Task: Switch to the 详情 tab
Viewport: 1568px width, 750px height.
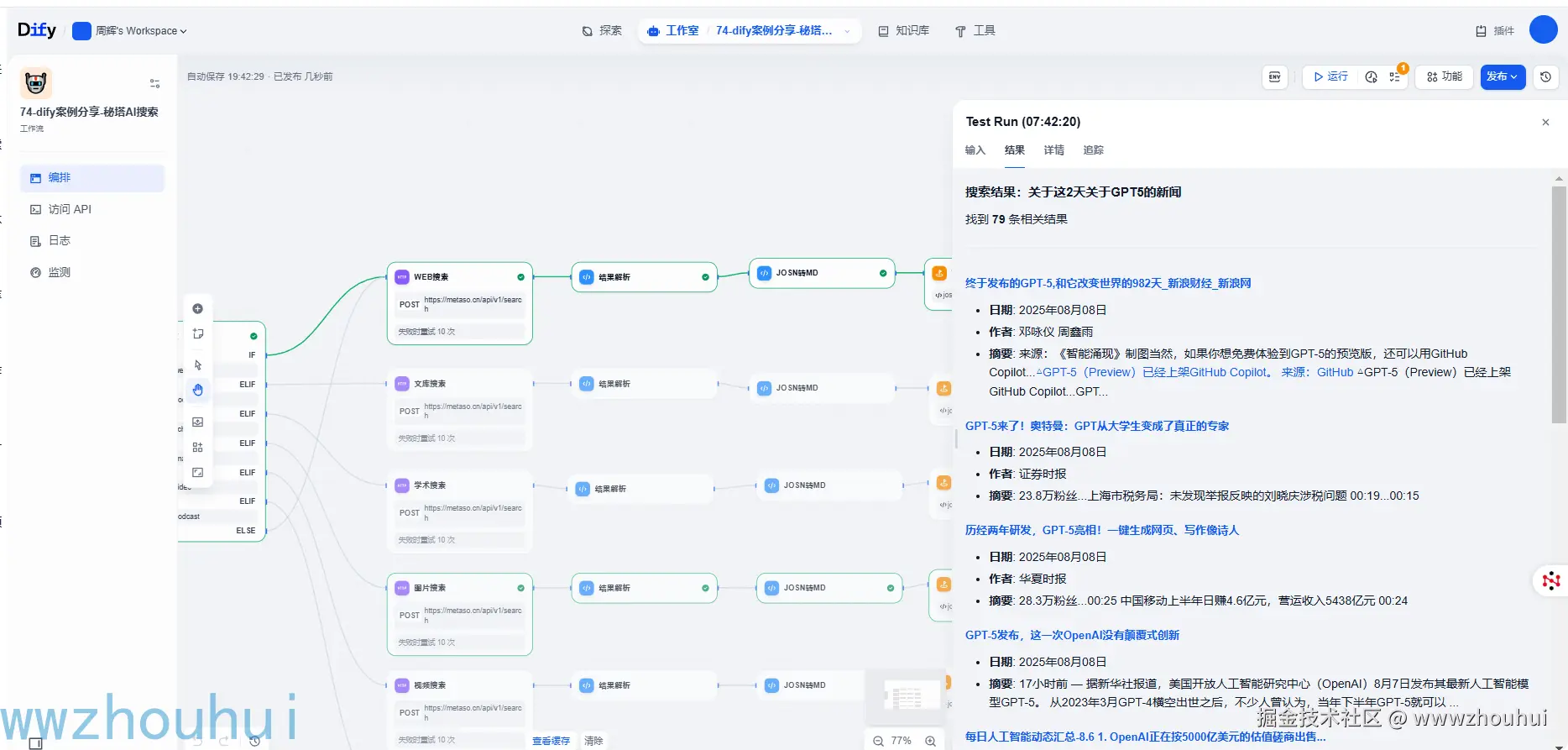Action: pos(1054,150)
